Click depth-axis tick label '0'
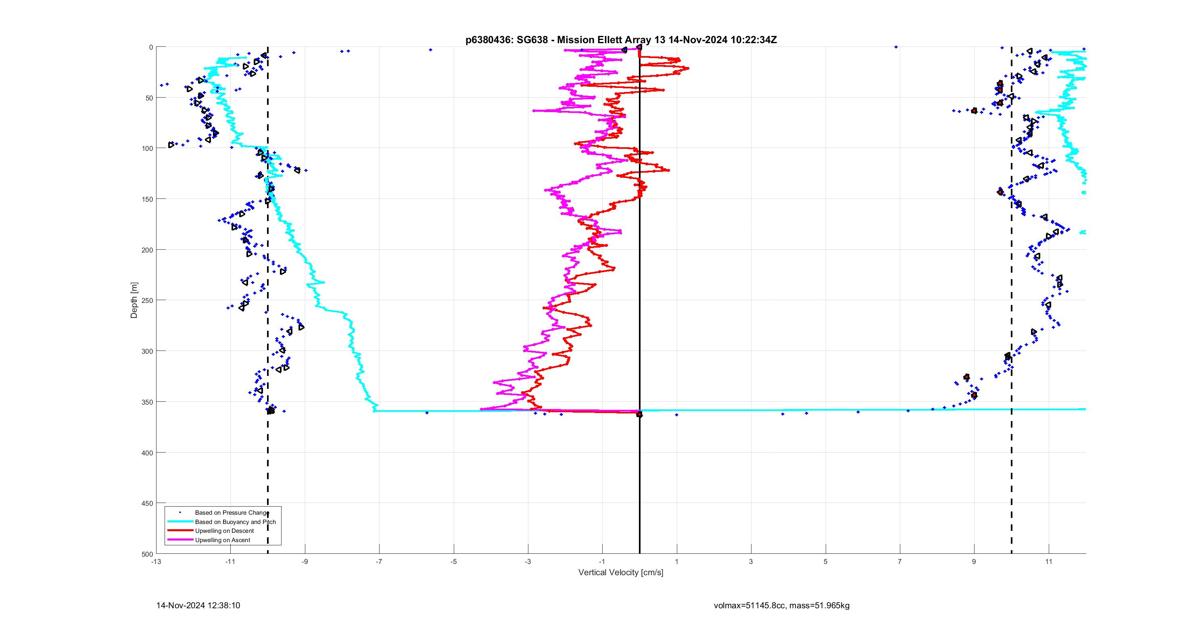 coord(150,47)
